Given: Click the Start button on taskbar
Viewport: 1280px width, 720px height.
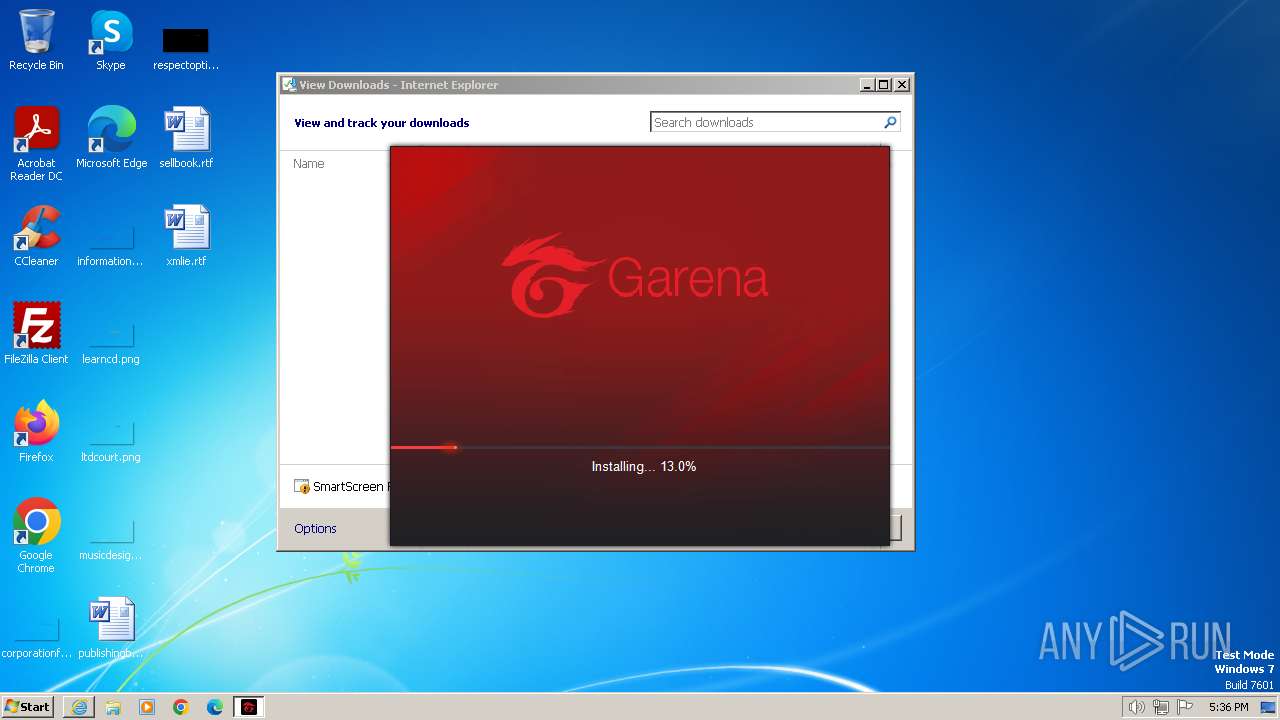Looking at the screenshot, I should click(x=27, y=707).
